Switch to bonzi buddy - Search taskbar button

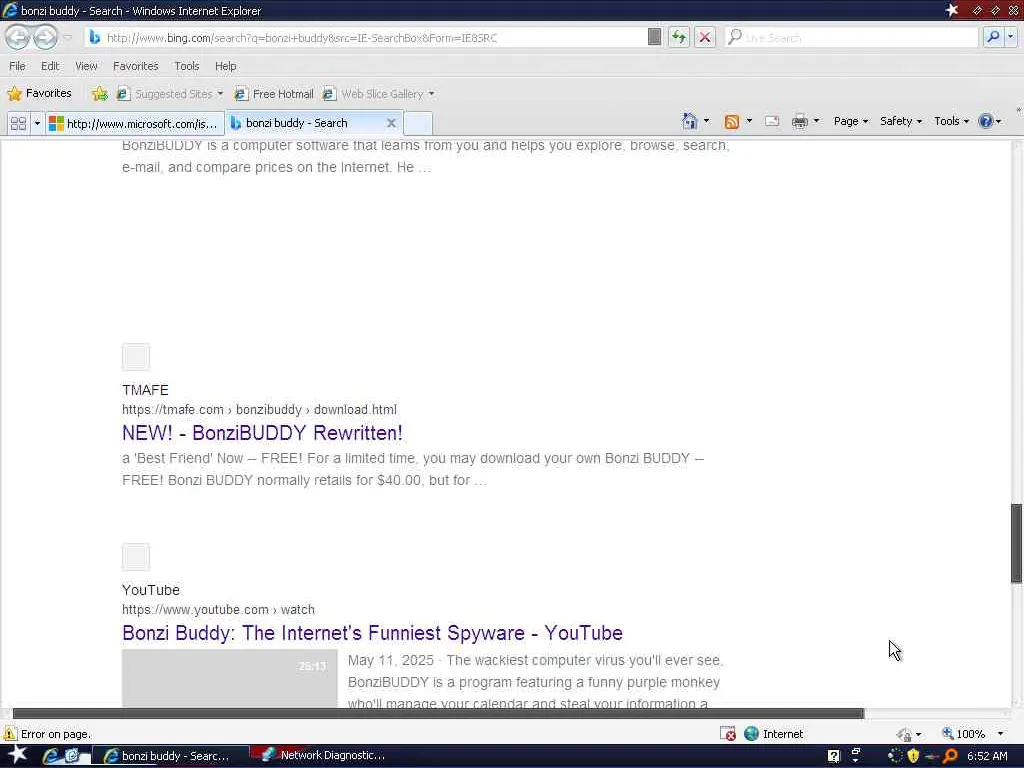[171, 756]
